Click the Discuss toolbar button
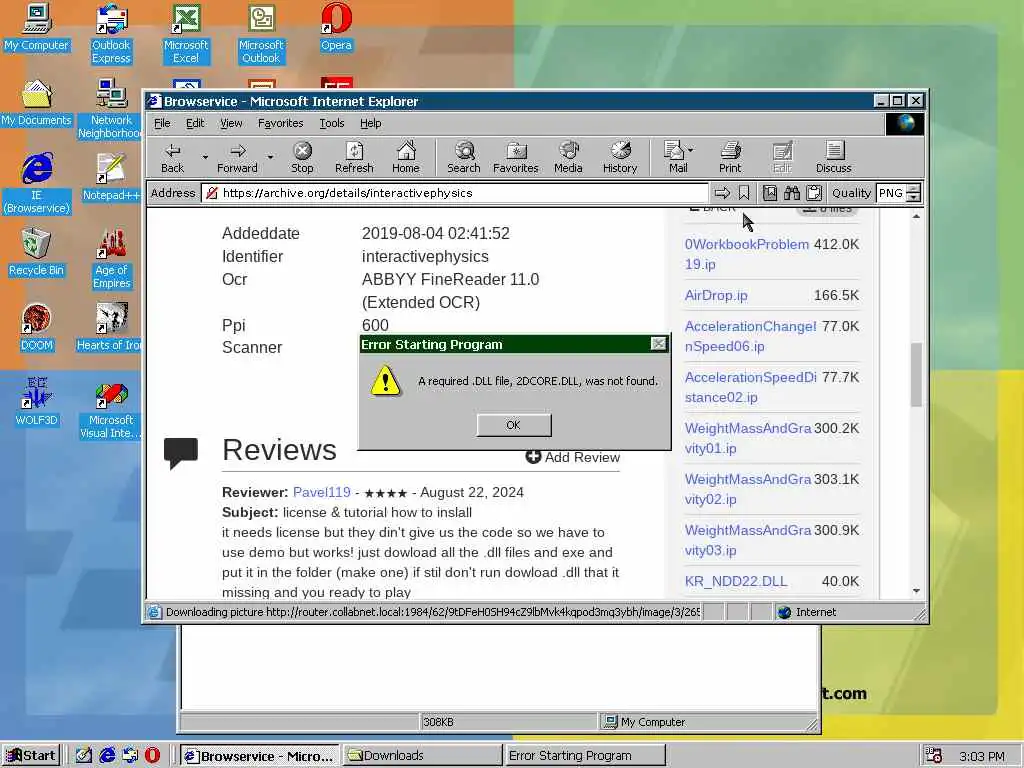The image size is (1024, 768). [833, 157]
